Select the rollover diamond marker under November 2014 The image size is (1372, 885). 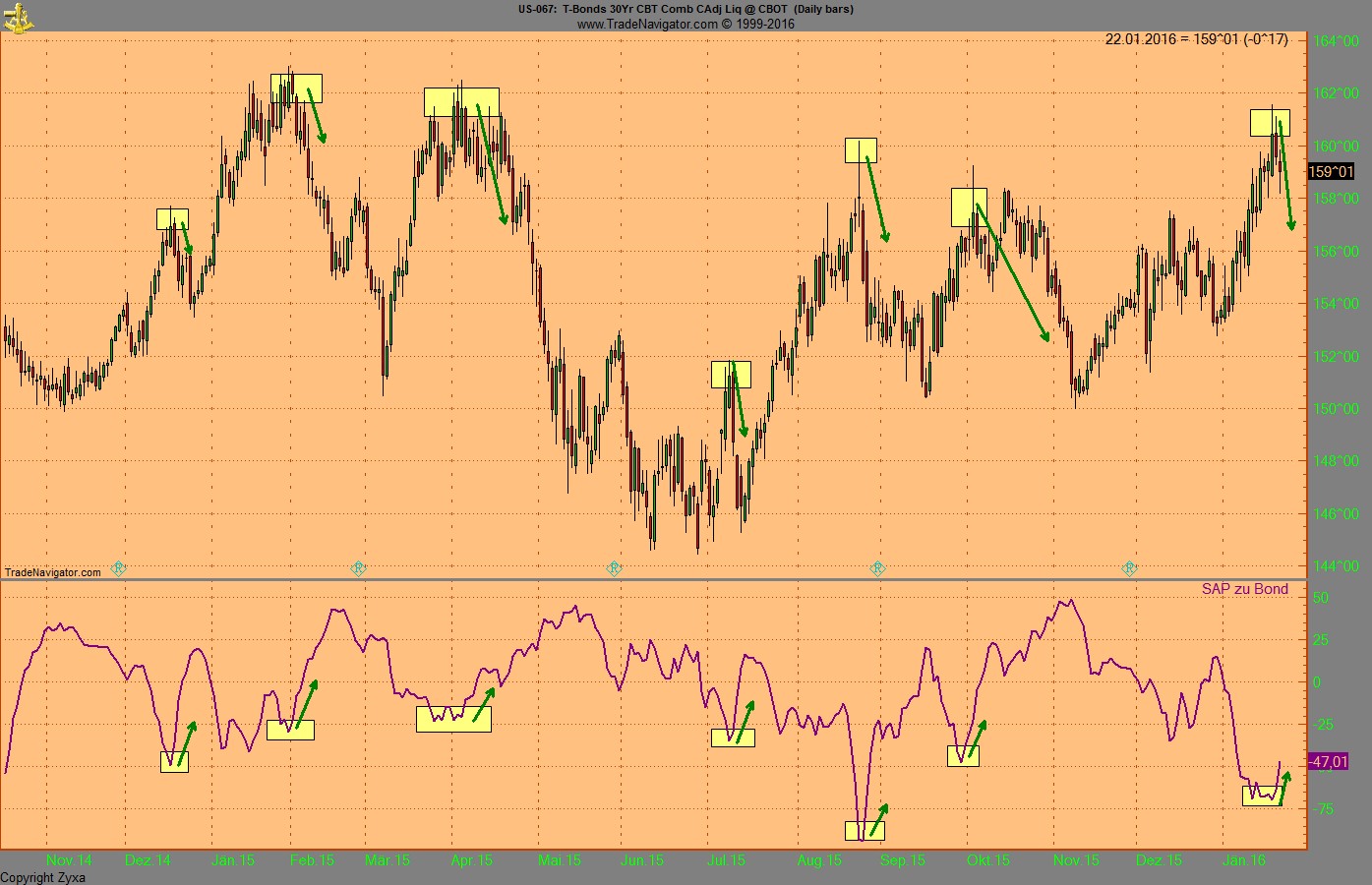[x=118, y=567]
